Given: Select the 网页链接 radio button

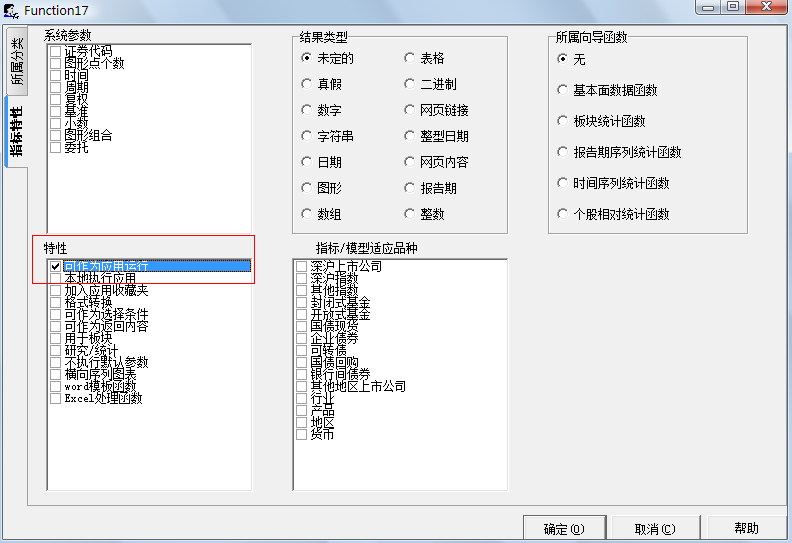Looking at the screenshot, I should (410, 110).
